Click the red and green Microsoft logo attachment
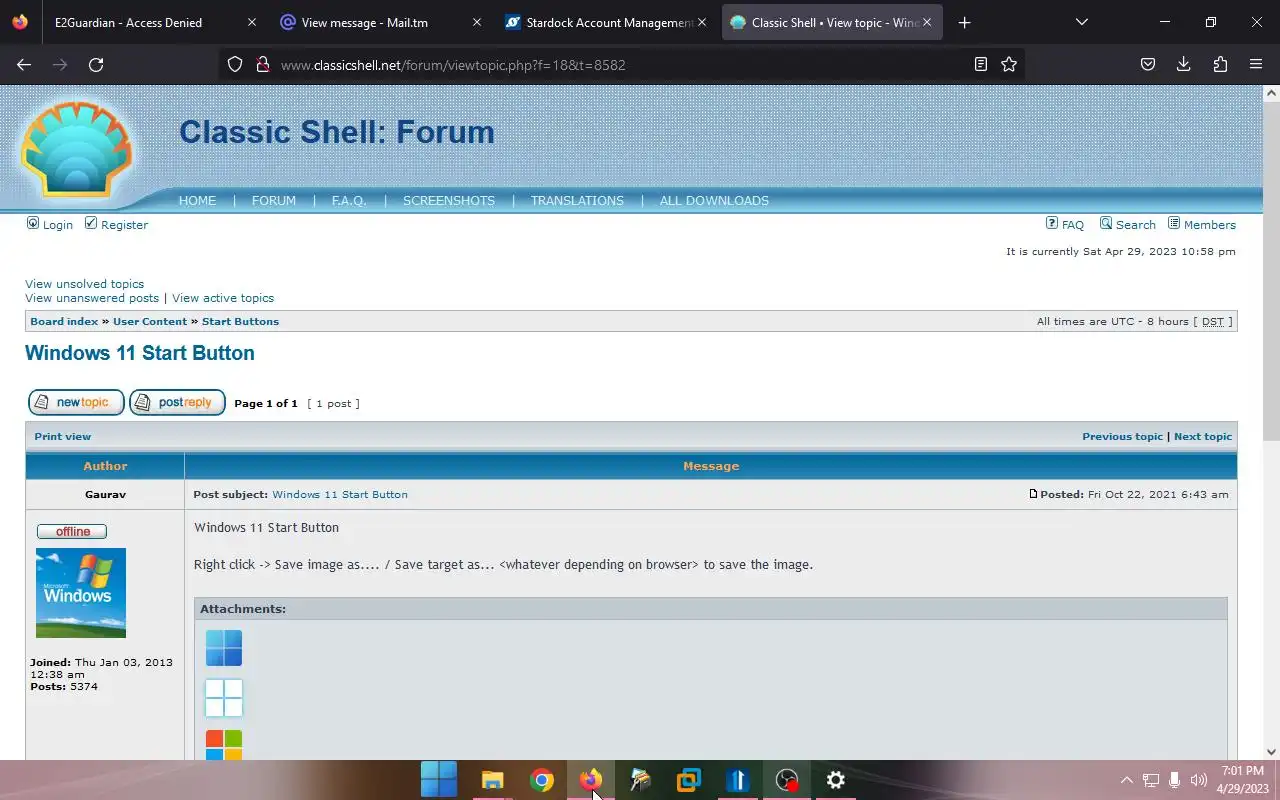Image resolution: width=1280 pixels, height=800 pixels. (x=224, y=744)
